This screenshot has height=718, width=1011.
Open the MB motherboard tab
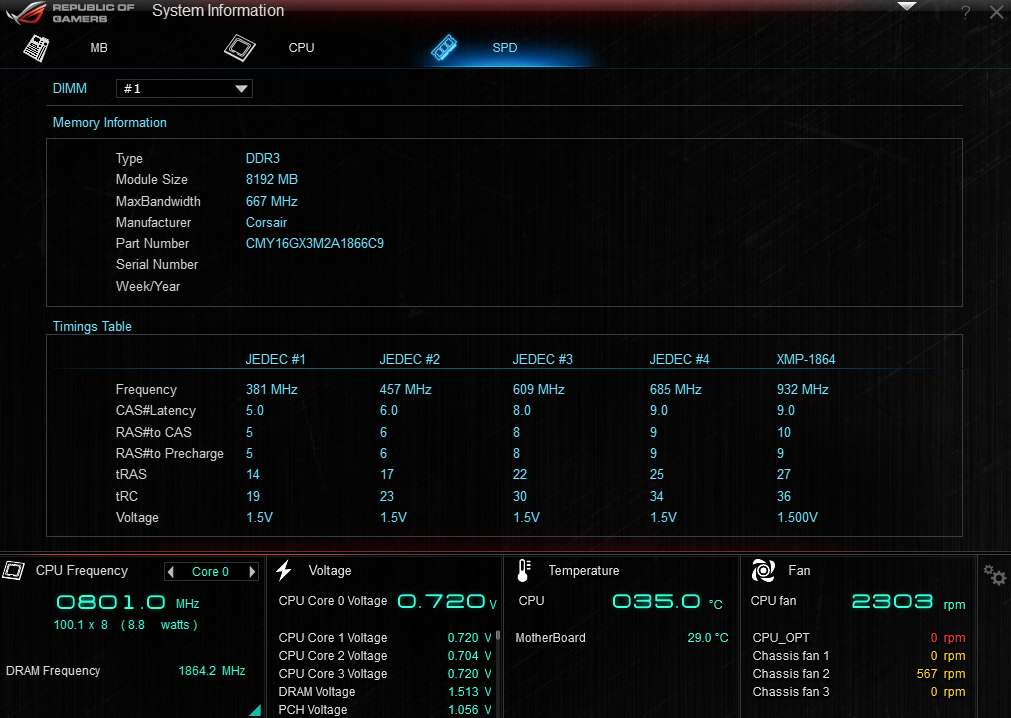[99, 48]
